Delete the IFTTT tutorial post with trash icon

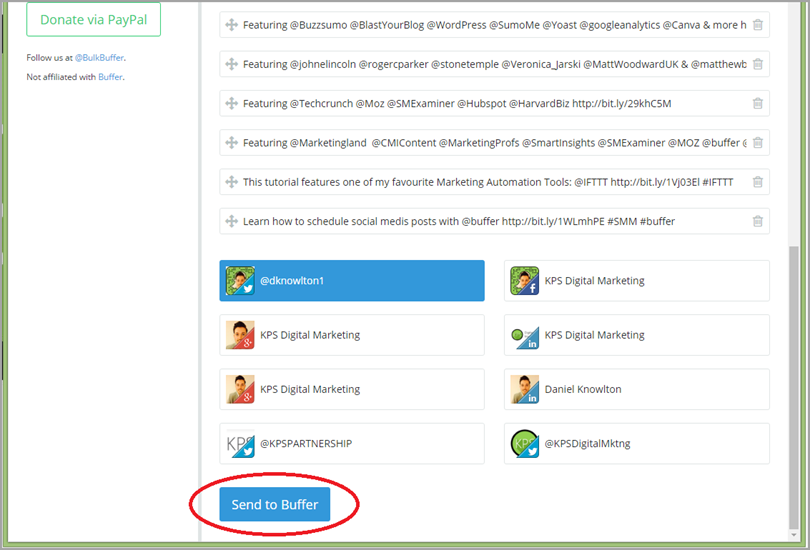[x=757, y=182]
